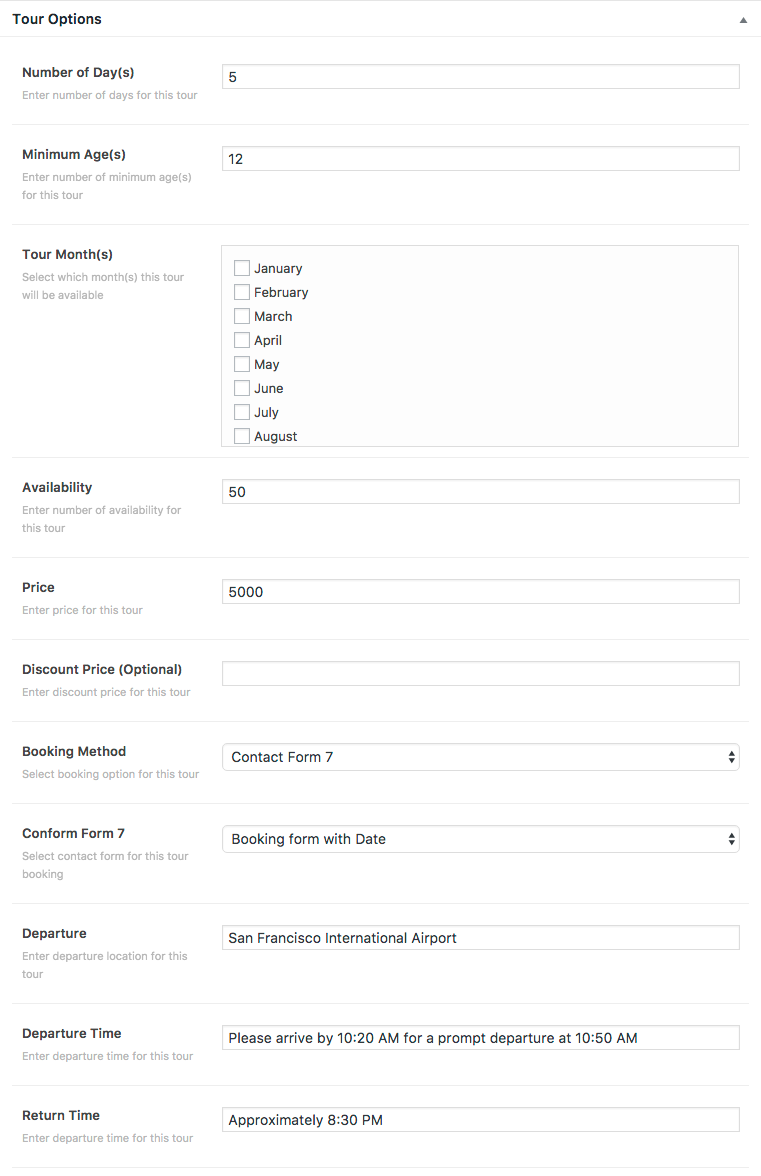Enable the March tour month
Image resolution: width=761 pixels, height=1176 pixels.
[241, 316]
